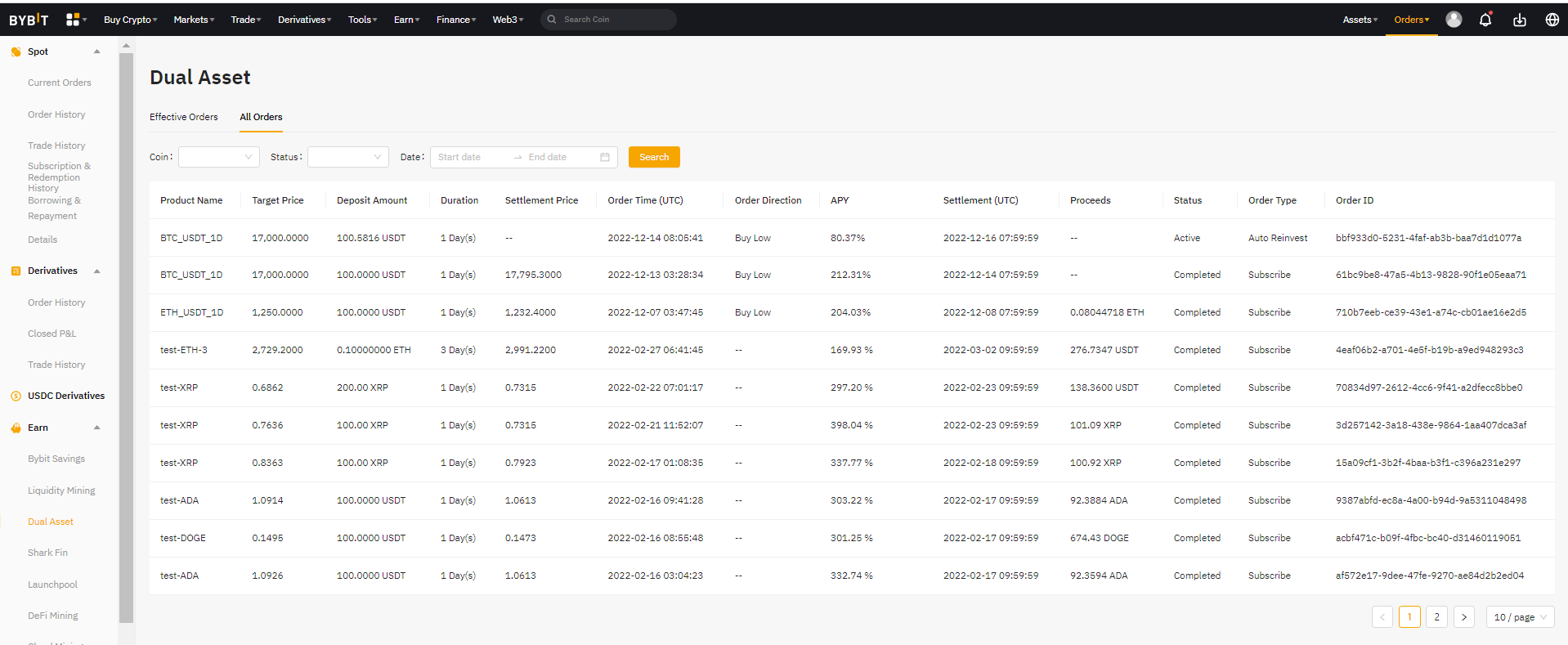Collapse the Earn sidebar section
This screenshot has width=1568, height=645.
pyautogui.click(x=97, y=428)
